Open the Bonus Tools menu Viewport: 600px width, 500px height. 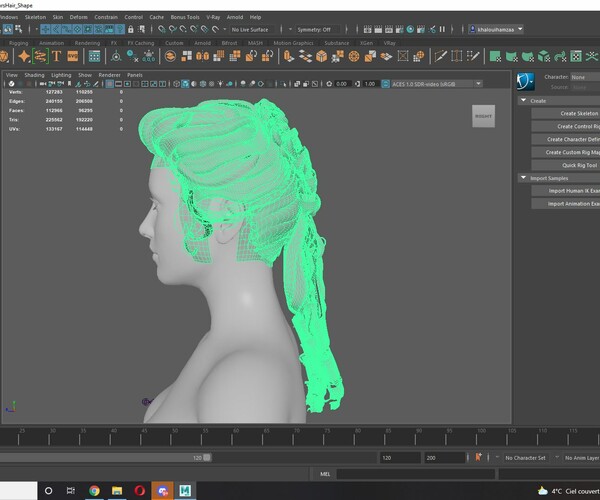(185, 17)
